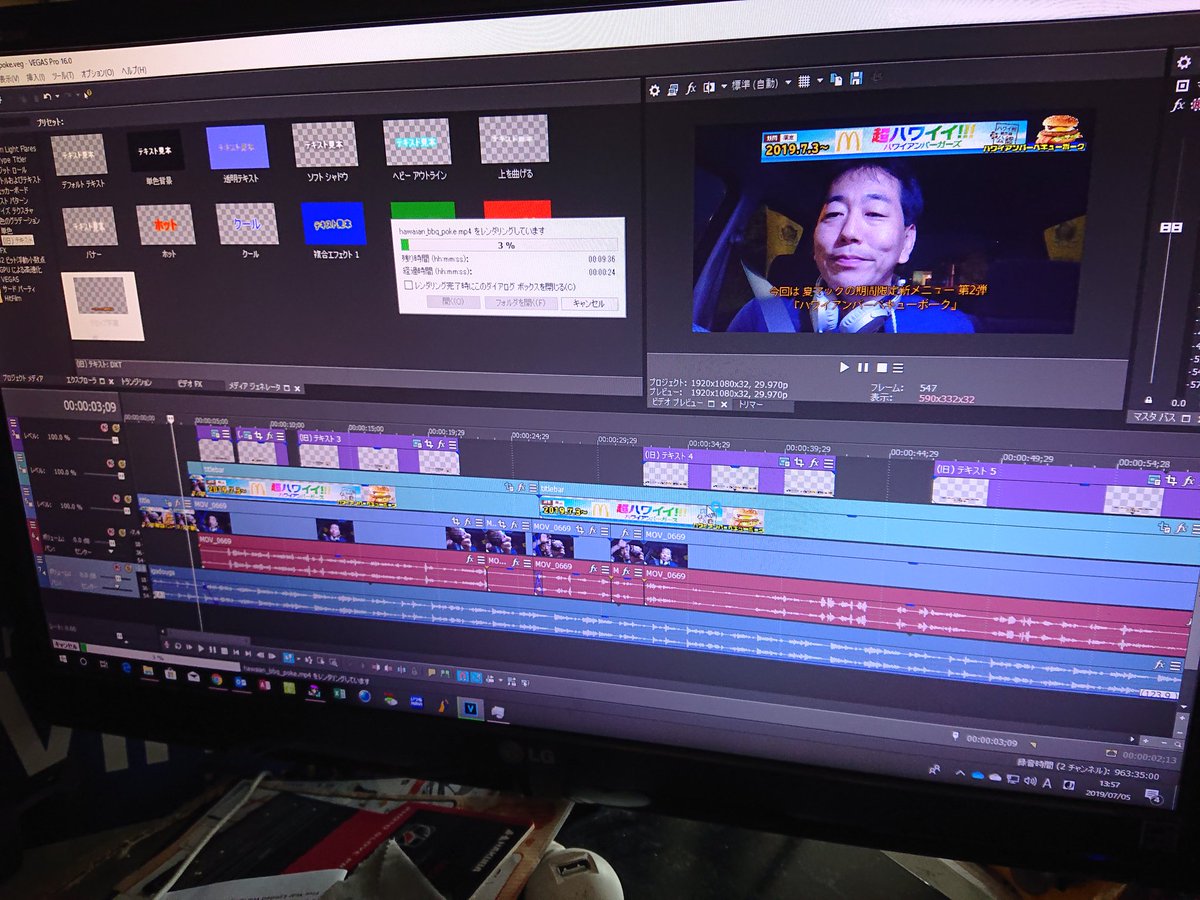1200x900 pixels.
Task: Click the render progress bar showing 3 %
Action: coord(508,244)
